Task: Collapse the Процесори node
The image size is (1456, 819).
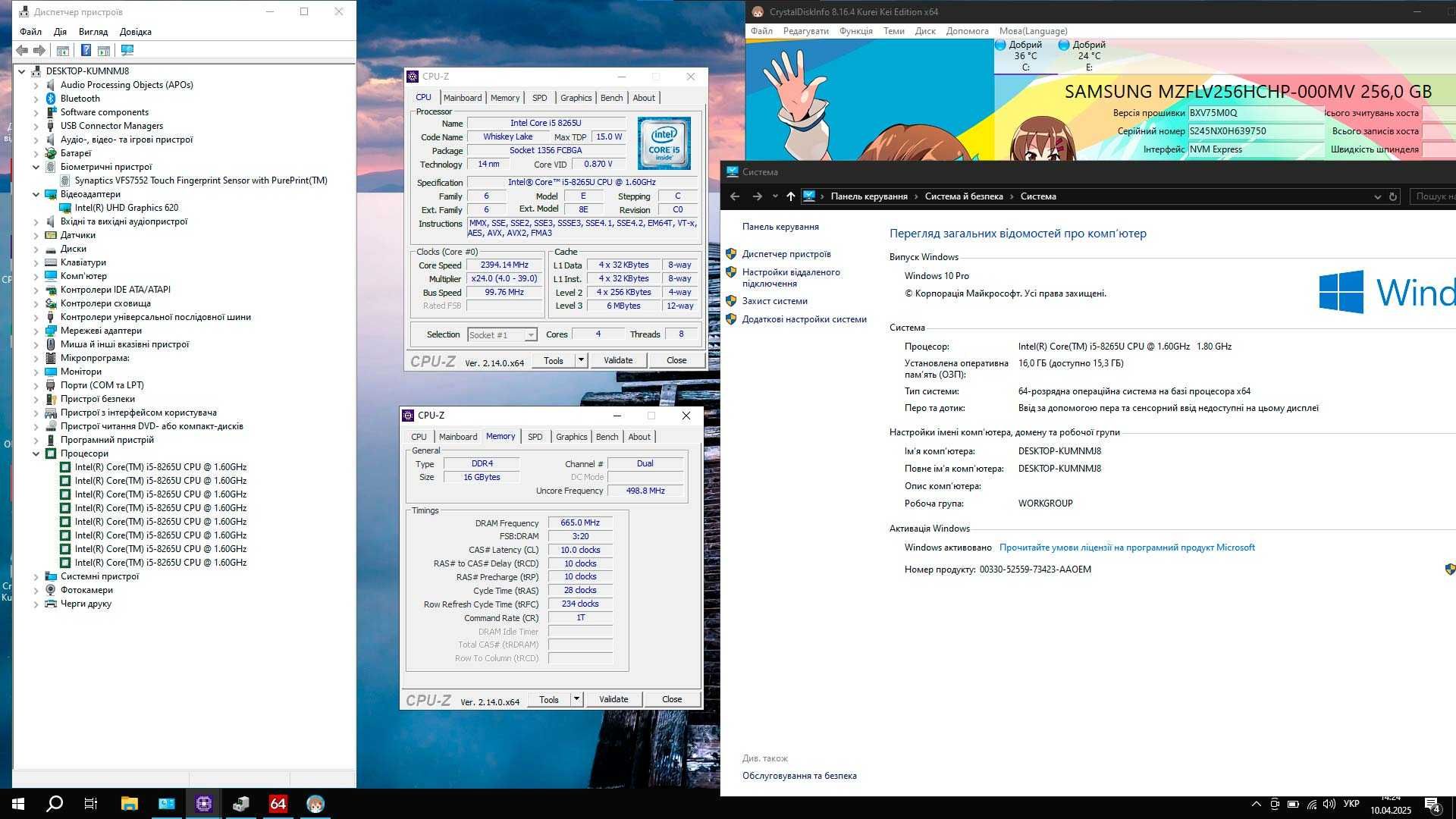Action: (x=36, y=453)
